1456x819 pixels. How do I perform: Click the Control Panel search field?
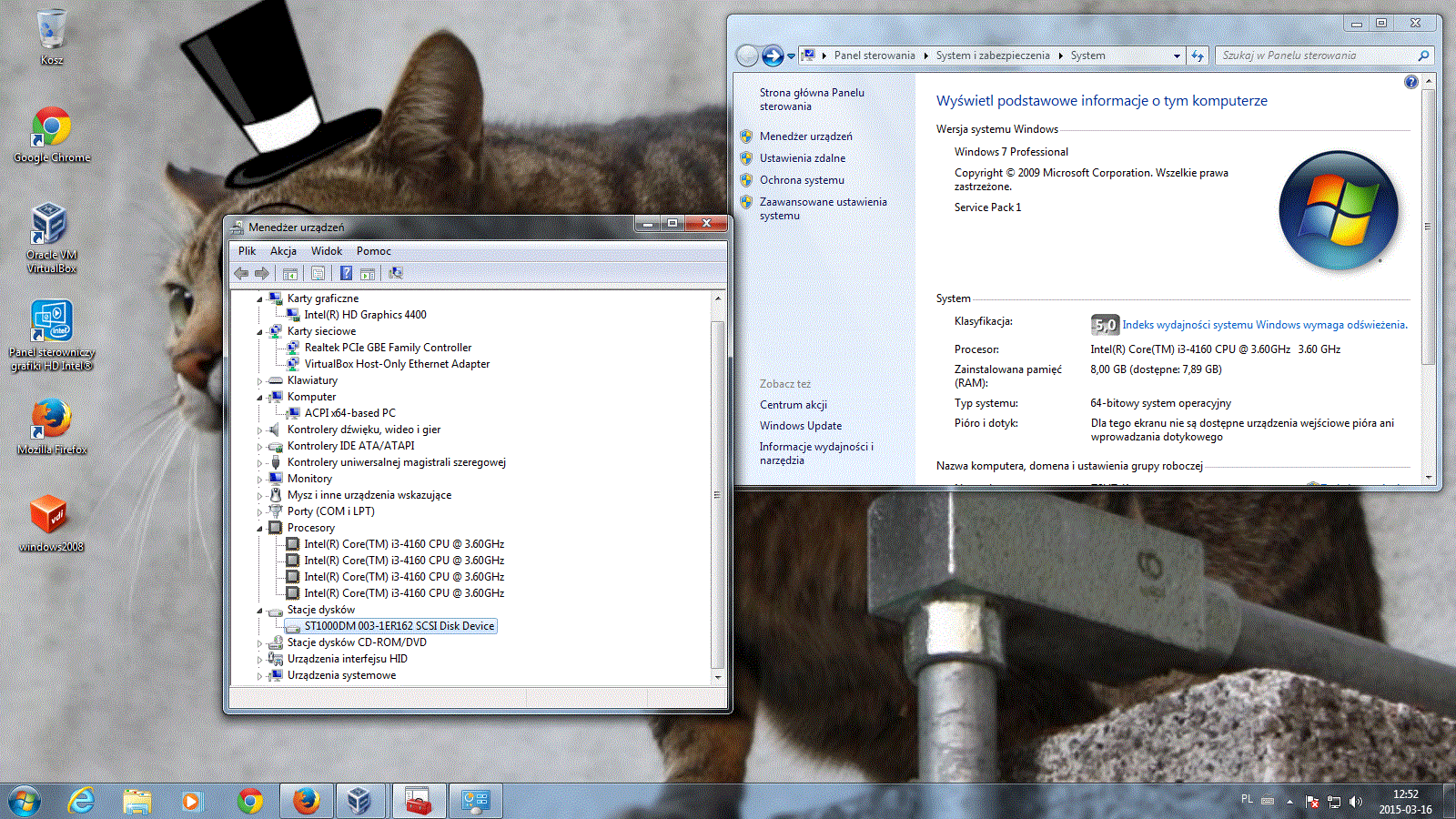coord(1325,56)
